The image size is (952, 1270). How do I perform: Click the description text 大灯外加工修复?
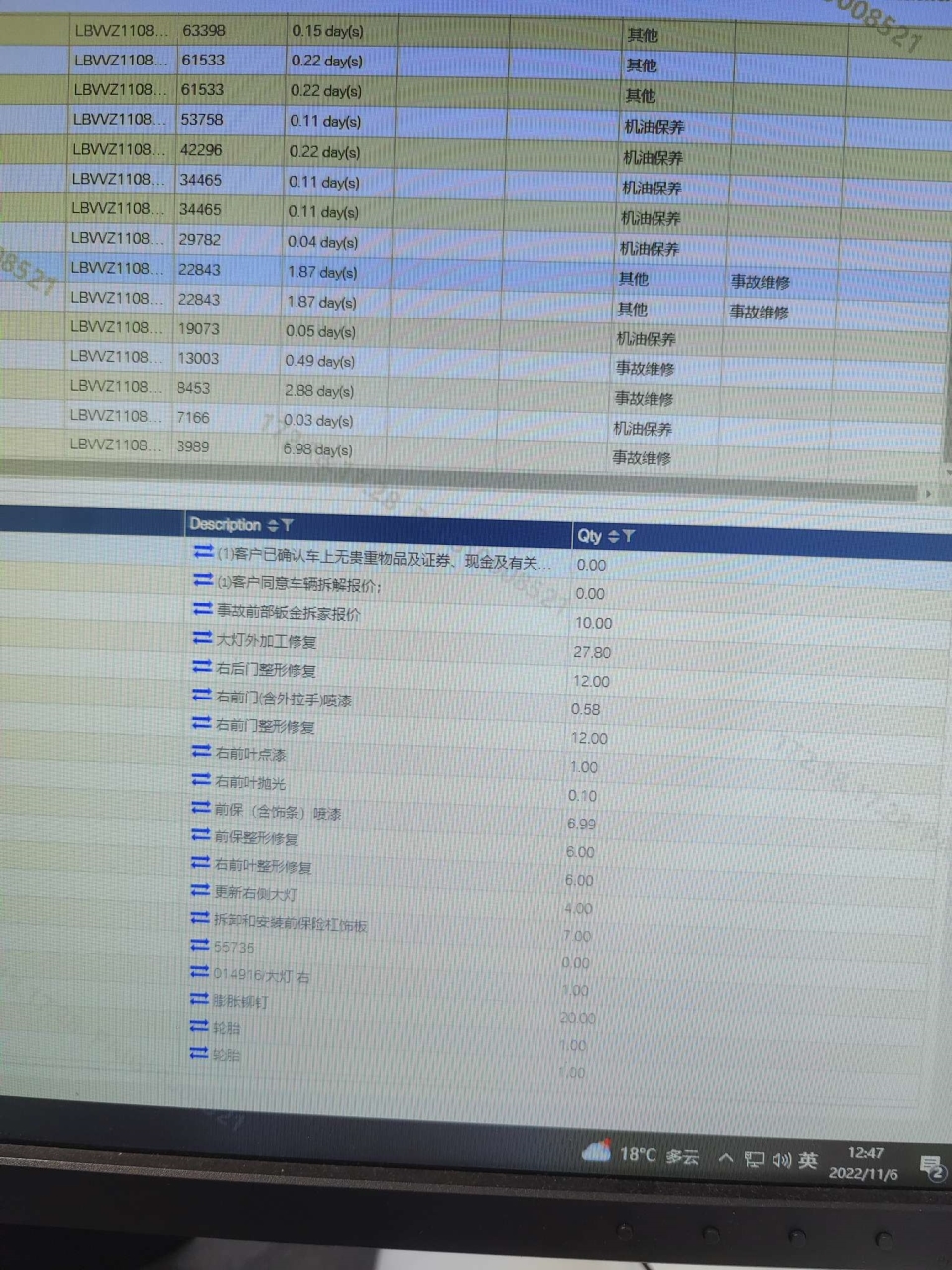[x=267, y=641]
